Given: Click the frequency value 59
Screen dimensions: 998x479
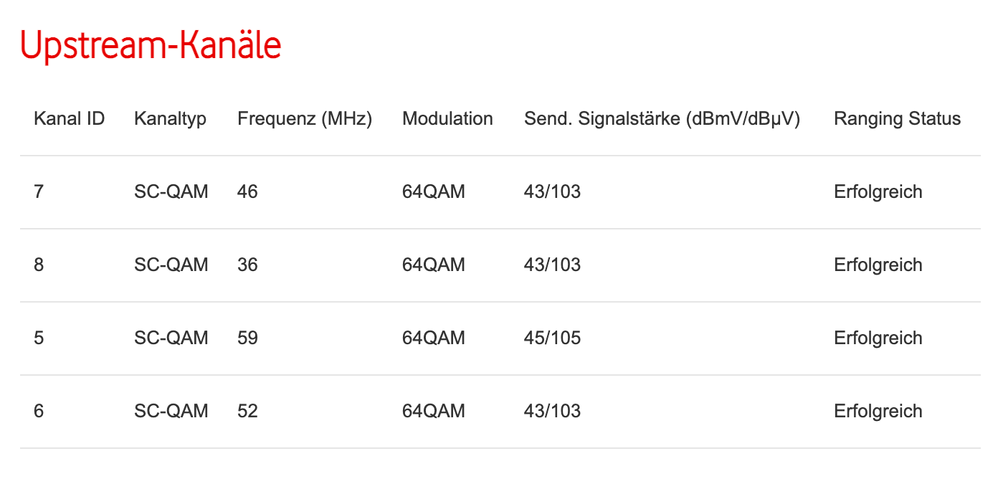Looking at the screenshot, I should coord(247,338).
